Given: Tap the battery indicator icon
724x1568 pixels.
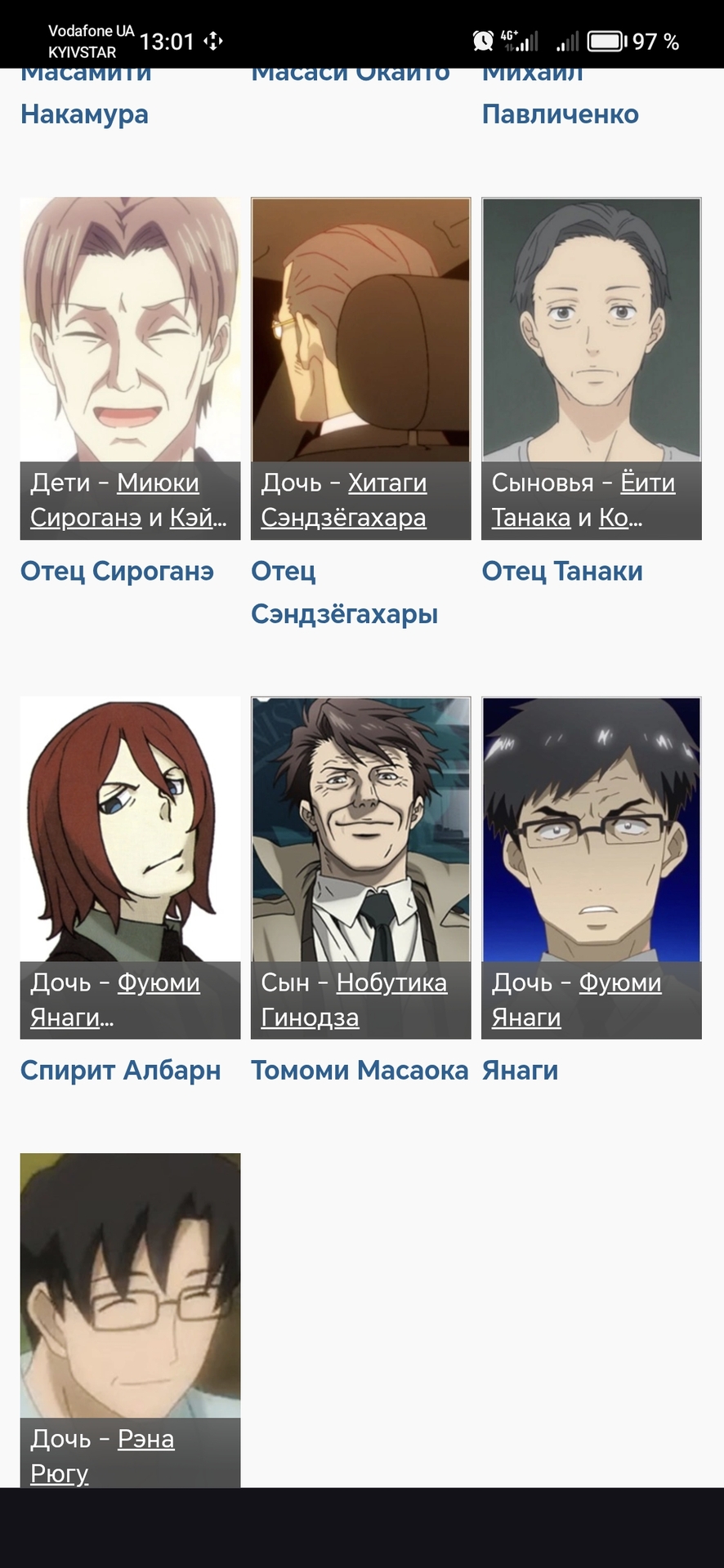Looking at the screenshot, I should pyautogui.click(x=607, y=41).
